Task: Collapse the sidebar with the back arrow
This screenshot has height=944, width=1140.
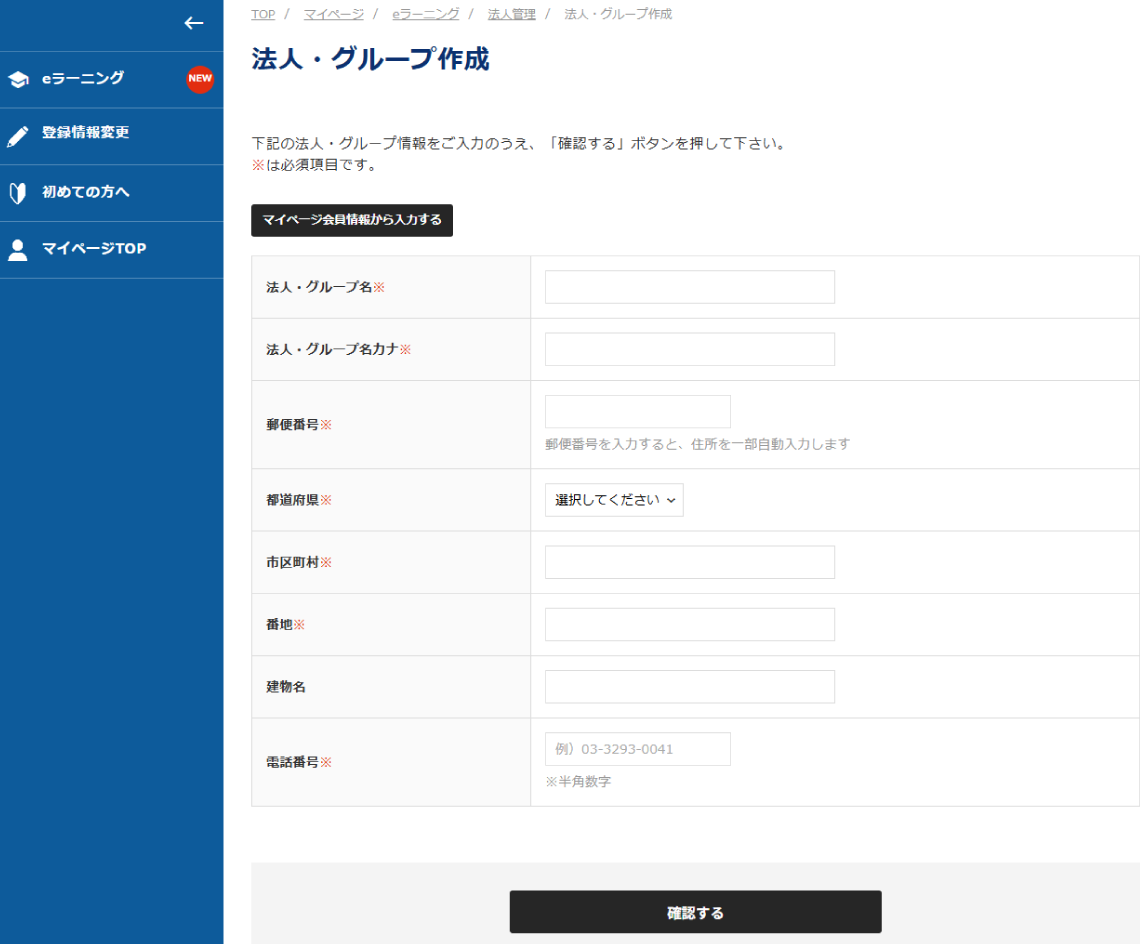Action: (194, 24)
